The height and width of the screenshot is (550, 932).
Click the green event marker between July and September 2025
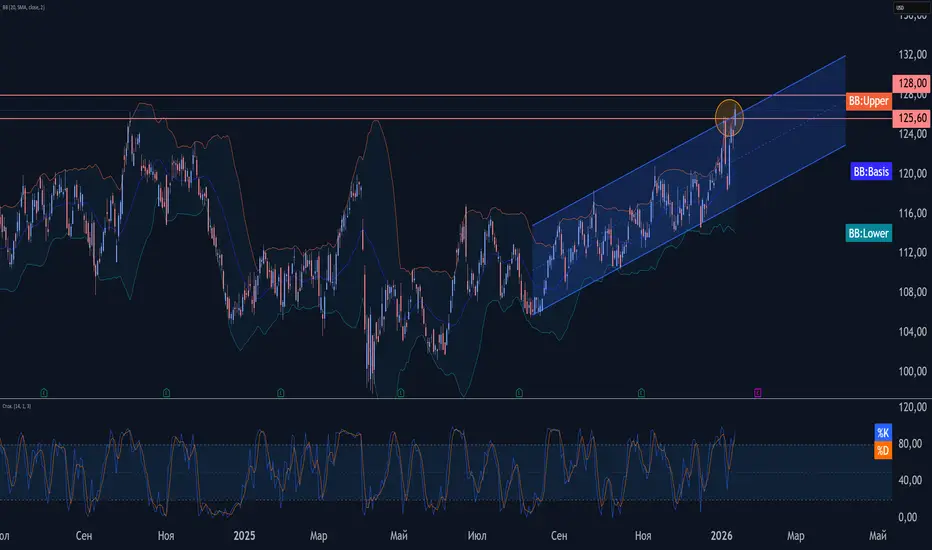tap(519, 392)
